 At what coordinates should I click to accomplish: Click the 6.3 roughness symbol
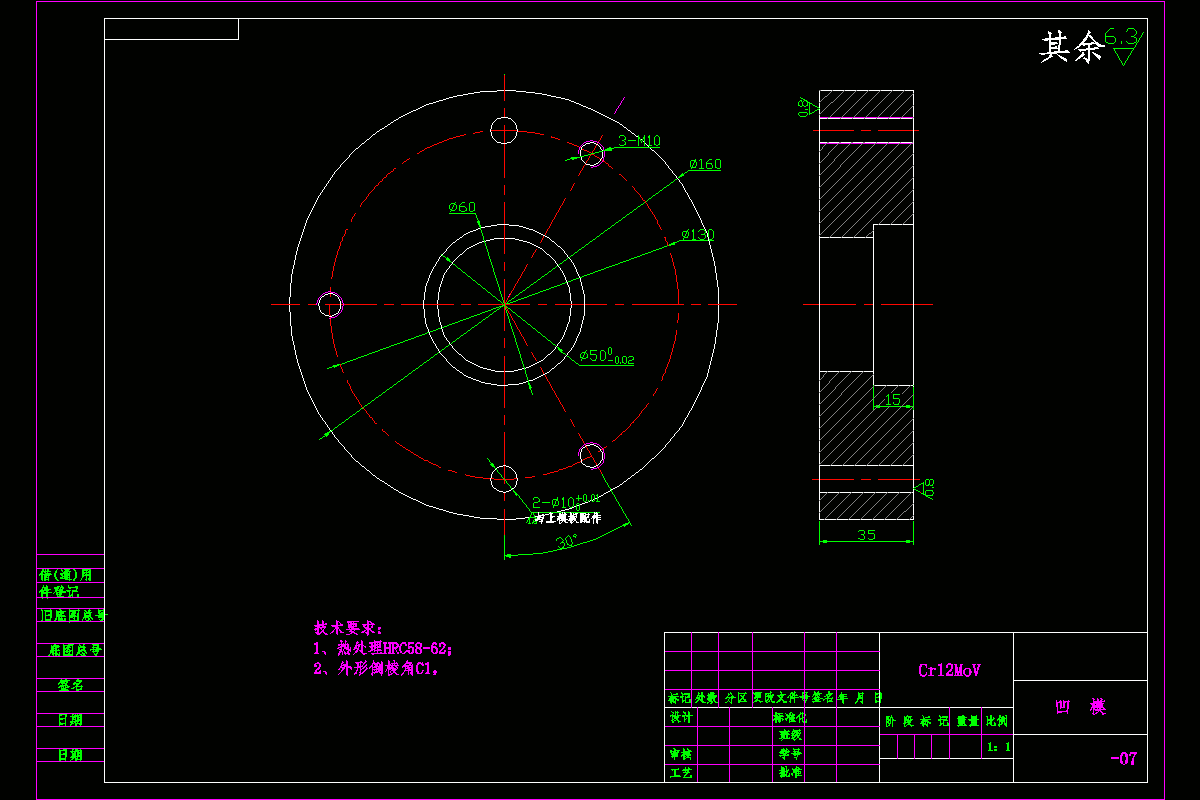(1125, 46)
